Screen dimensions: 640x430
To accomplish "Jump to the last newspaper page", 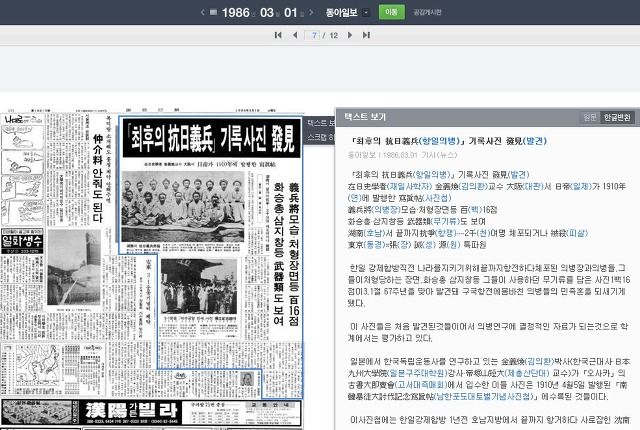I will [366, 35].
